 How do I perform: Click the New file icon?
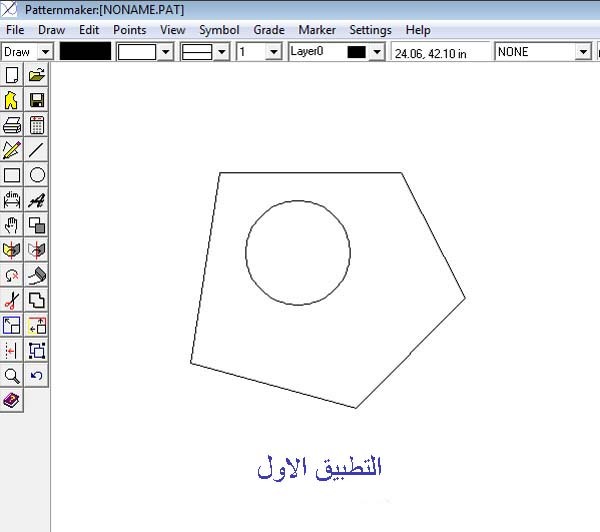click(12, 75)
